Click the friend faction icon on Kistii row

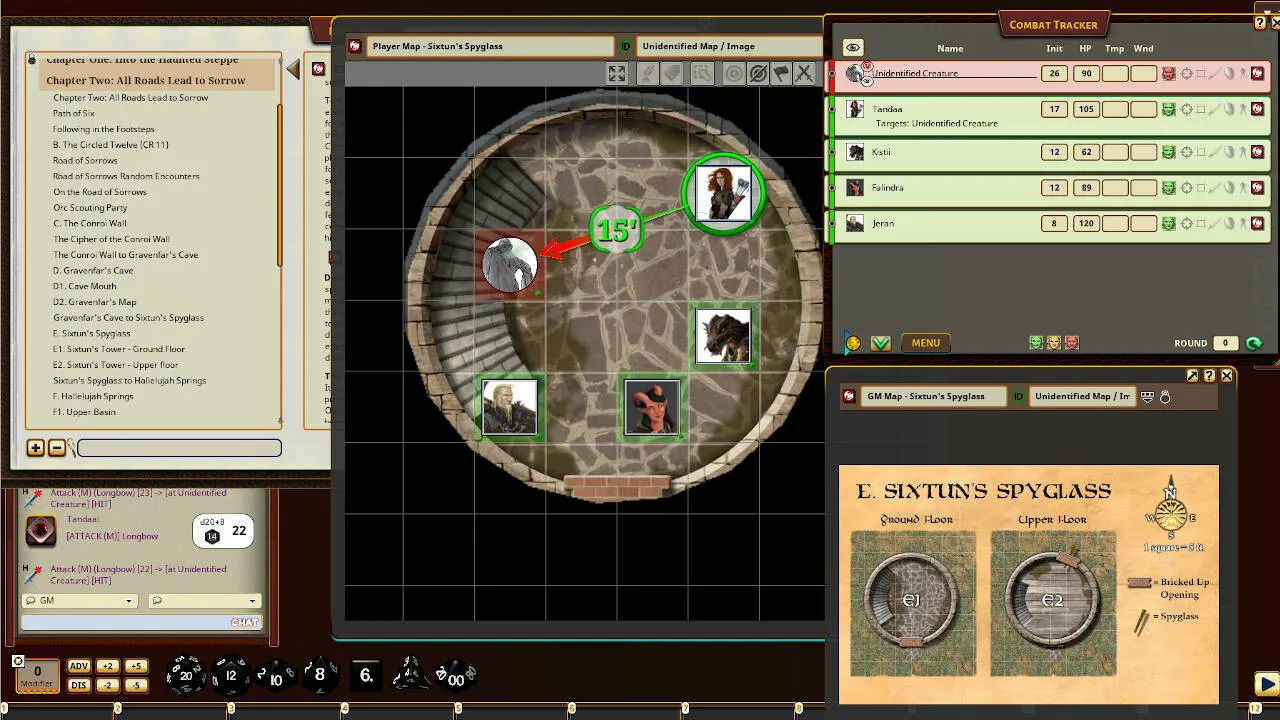pos(1168,152)
